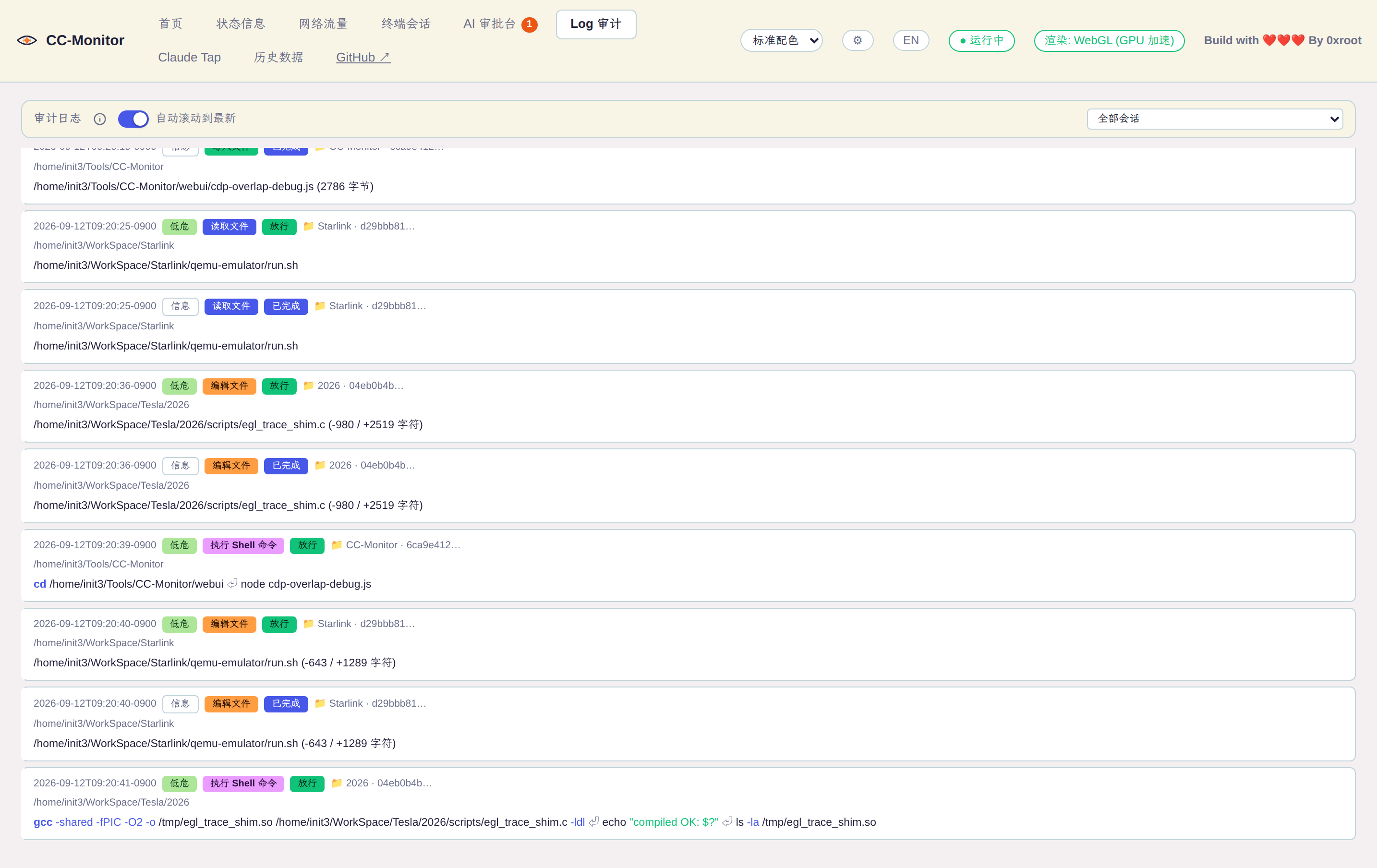
Task: Toggle auto-scroll to latest switch
Action: [x=133, y=119]
